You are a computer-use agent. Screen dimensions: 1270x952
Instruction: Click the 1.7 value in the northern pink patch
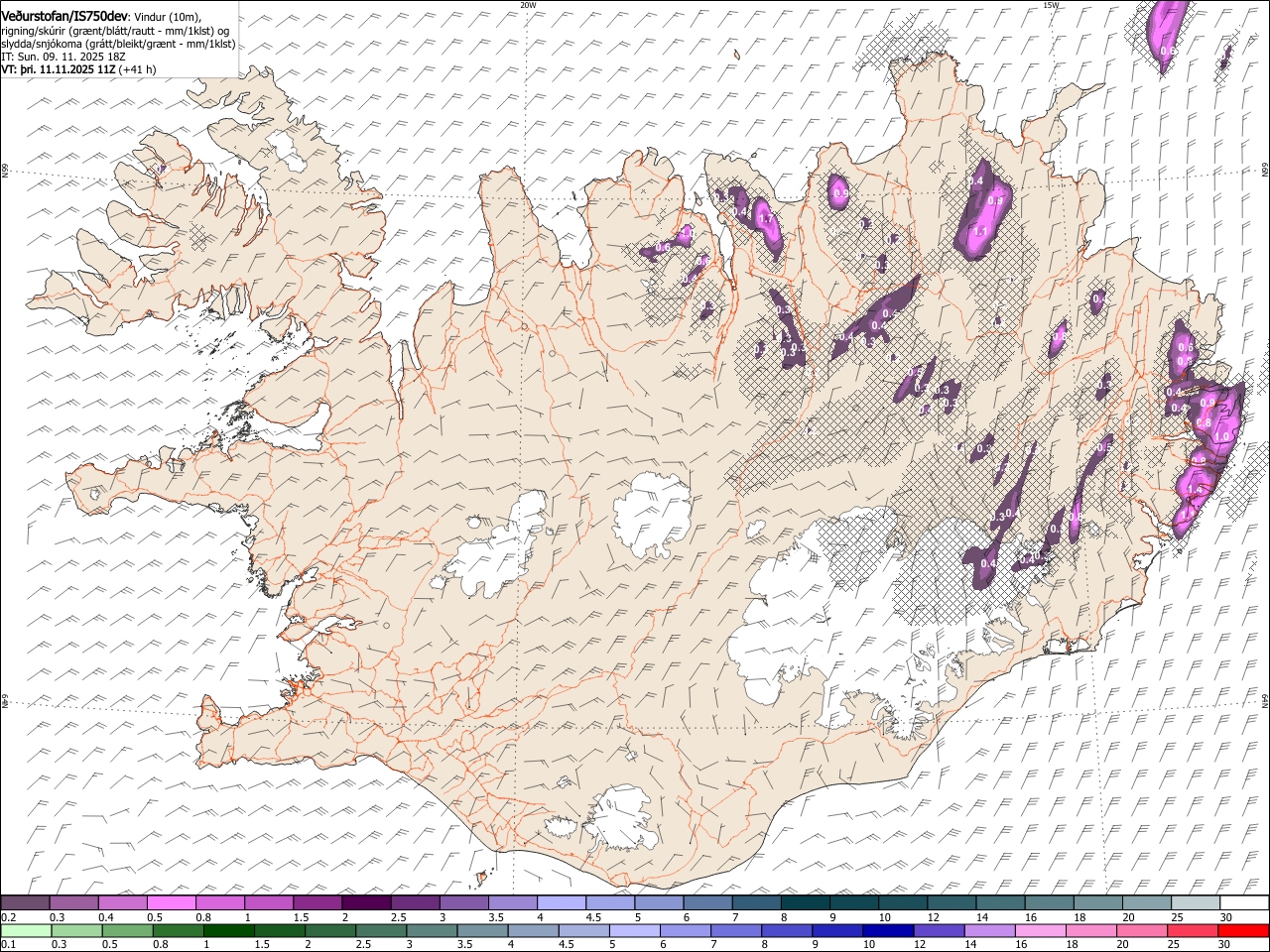(765, 218)
